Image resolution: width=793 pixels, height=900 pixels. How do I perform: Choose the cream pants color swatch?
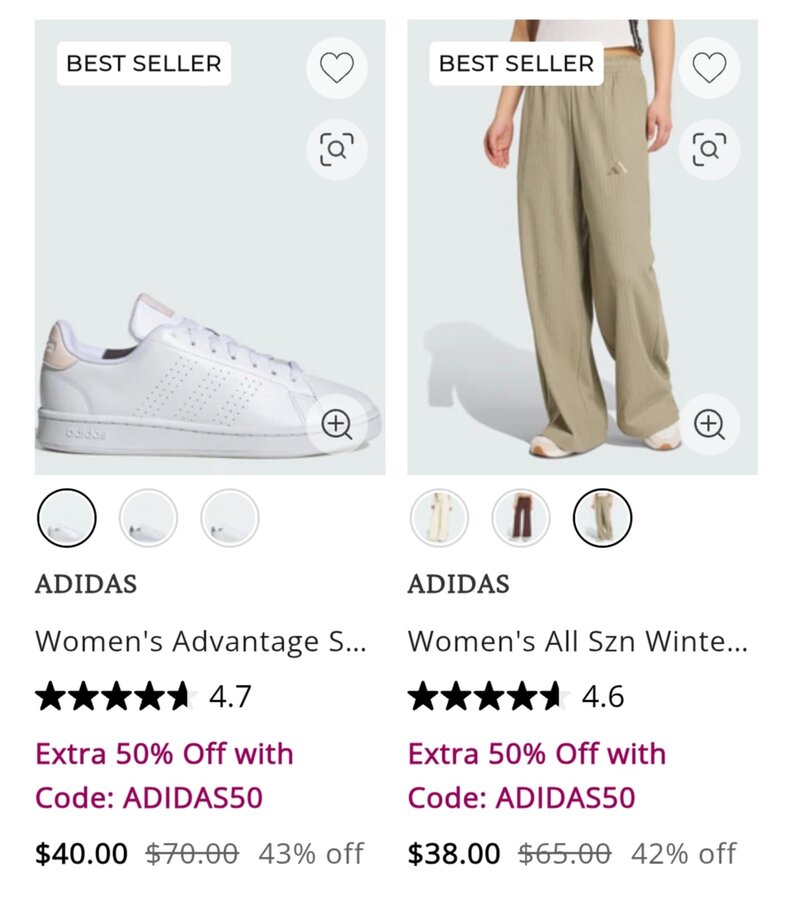pyautogui.click(x=440, y=518)
